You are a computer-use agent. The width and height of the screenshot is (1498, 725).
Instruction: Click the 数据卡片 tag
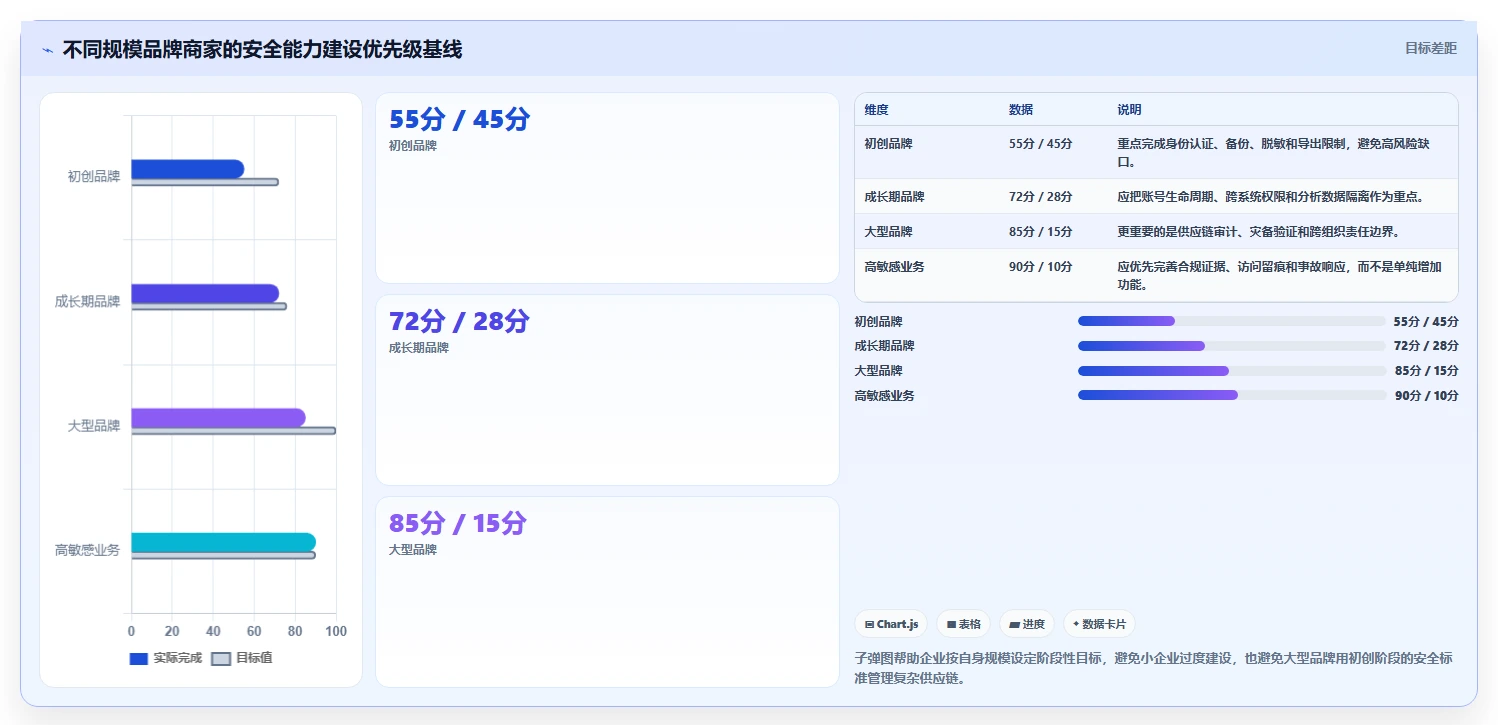pos(1099,624)
